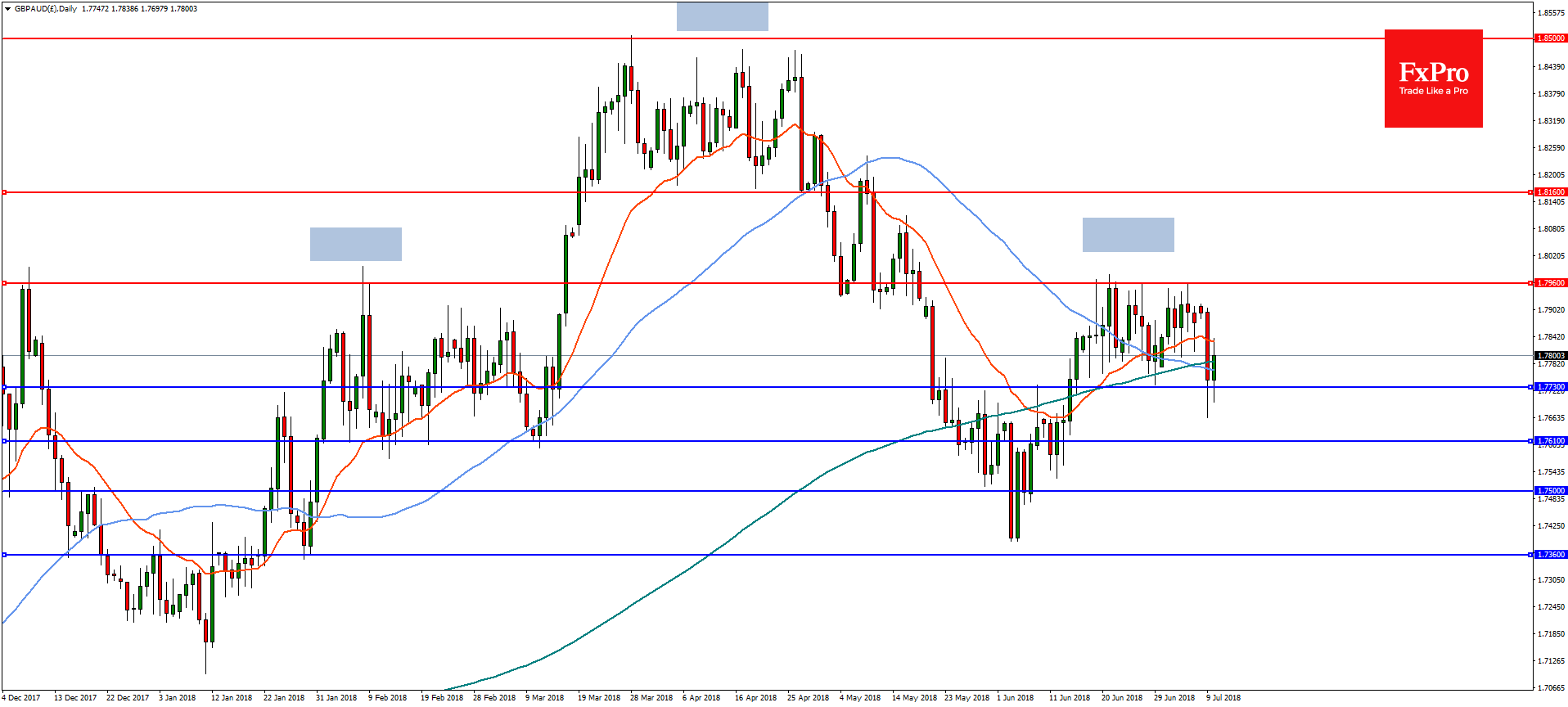Viewport: 1568px width, 707px height.
Task: Click the 9 Jul 2018 date label
Action: pos(1223,698)
